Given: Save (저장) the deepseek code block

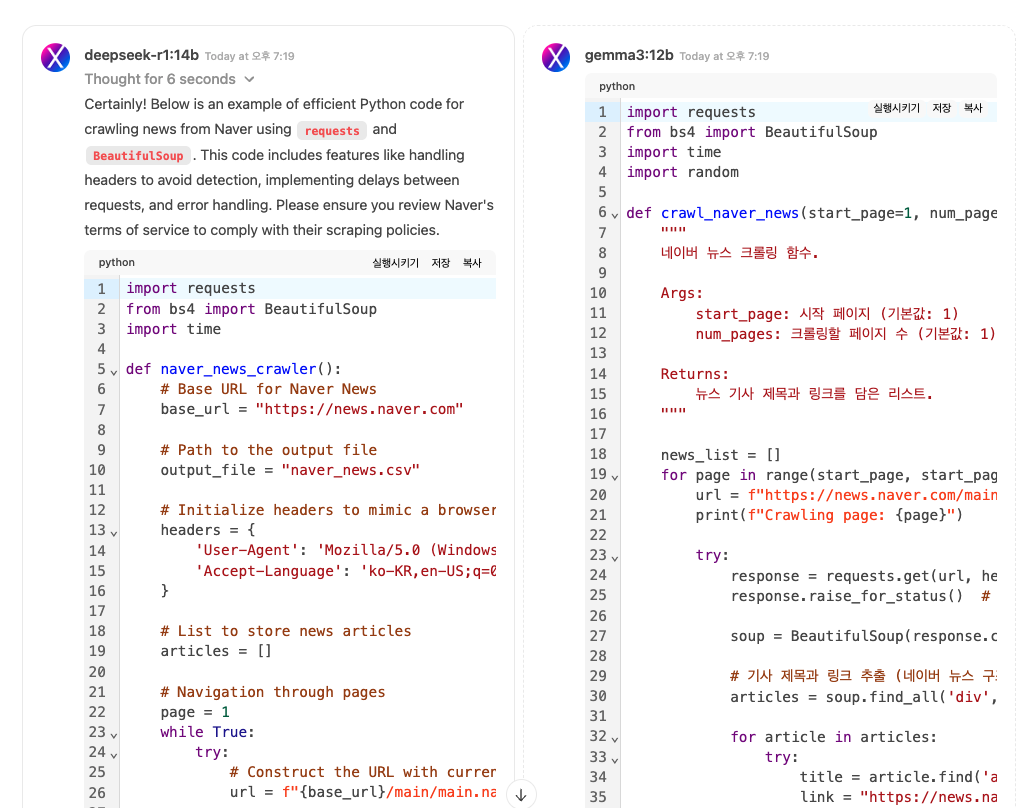Looking at the screenshot, I should 440,263.
